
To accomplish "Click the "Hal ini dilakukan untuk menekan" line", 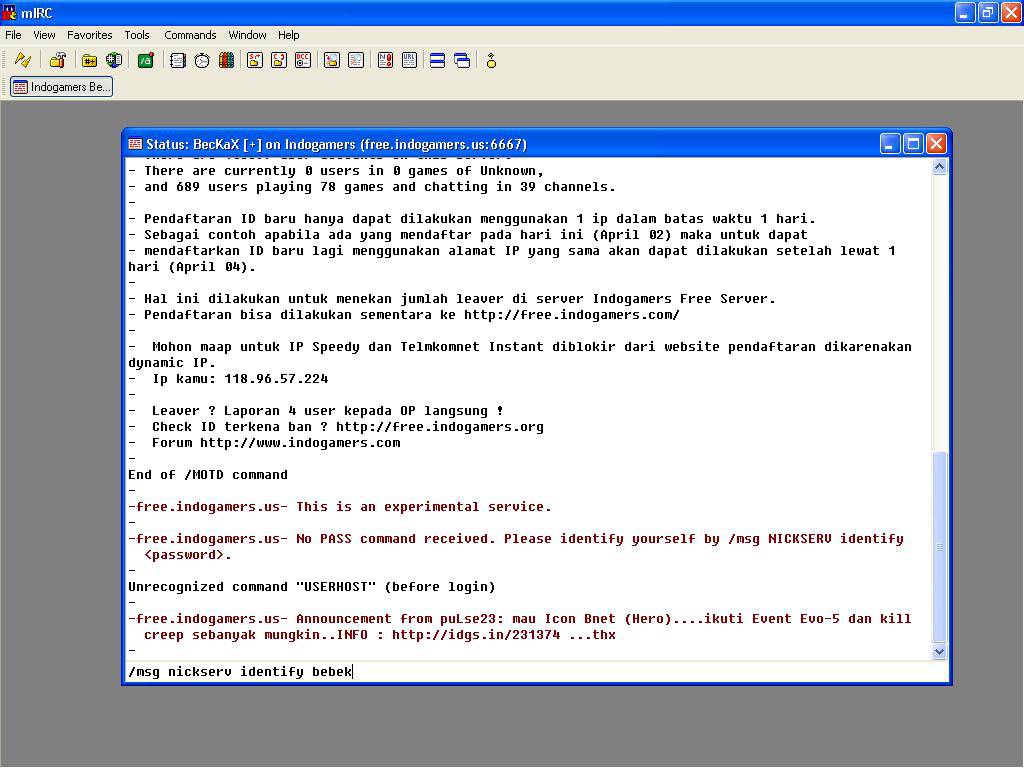I will click(x=452, y=299).
